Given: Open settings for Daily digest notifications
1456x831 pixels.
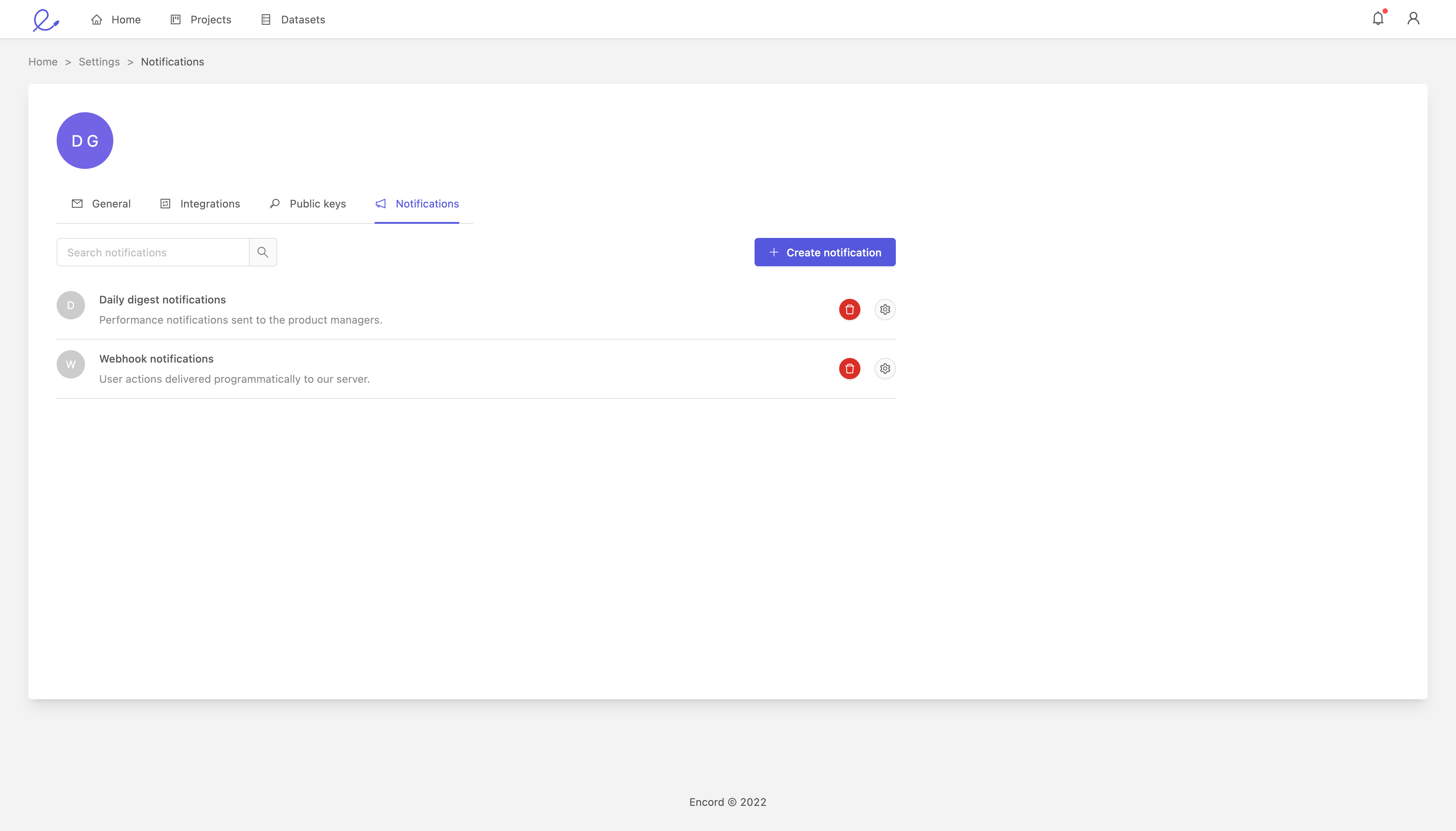Looking at the screenshot, I should coord(885,309).
